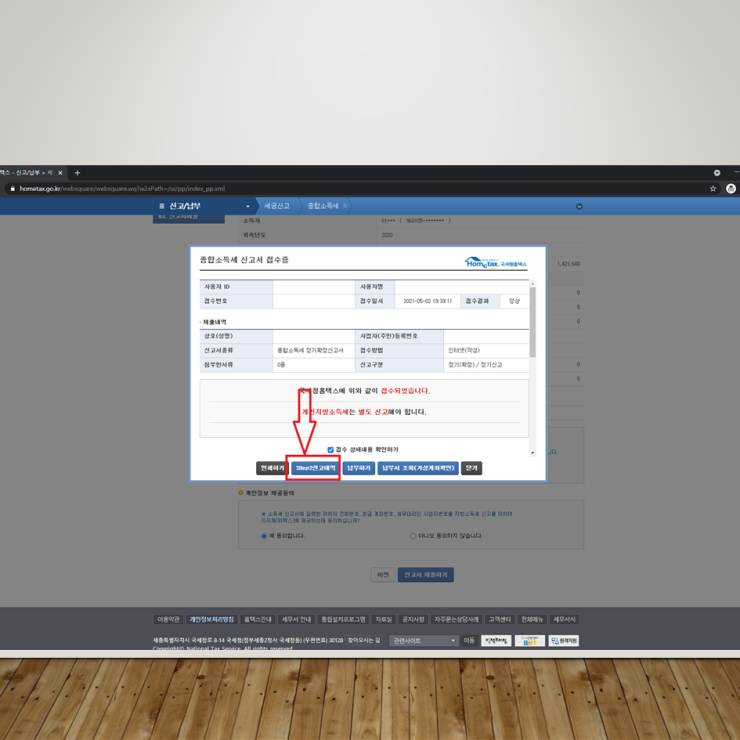Viewport: 740px width, 740px height.
Task: Click 신고서 제출하기 button
Action: [426, 574]
